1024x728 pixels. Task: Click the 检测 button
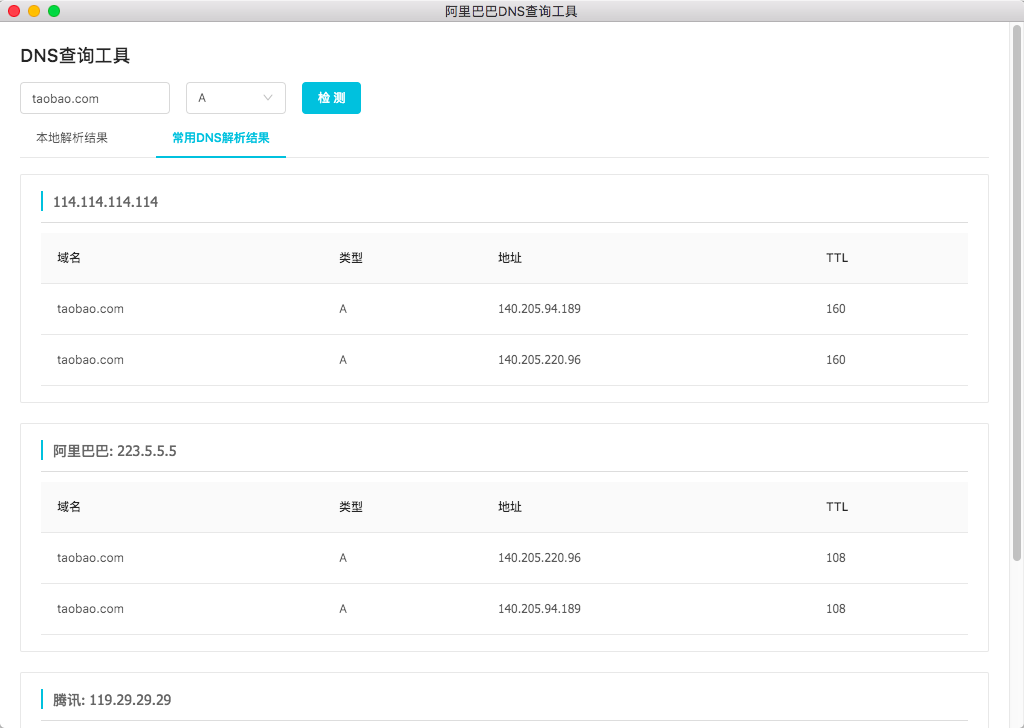(331, 98)
